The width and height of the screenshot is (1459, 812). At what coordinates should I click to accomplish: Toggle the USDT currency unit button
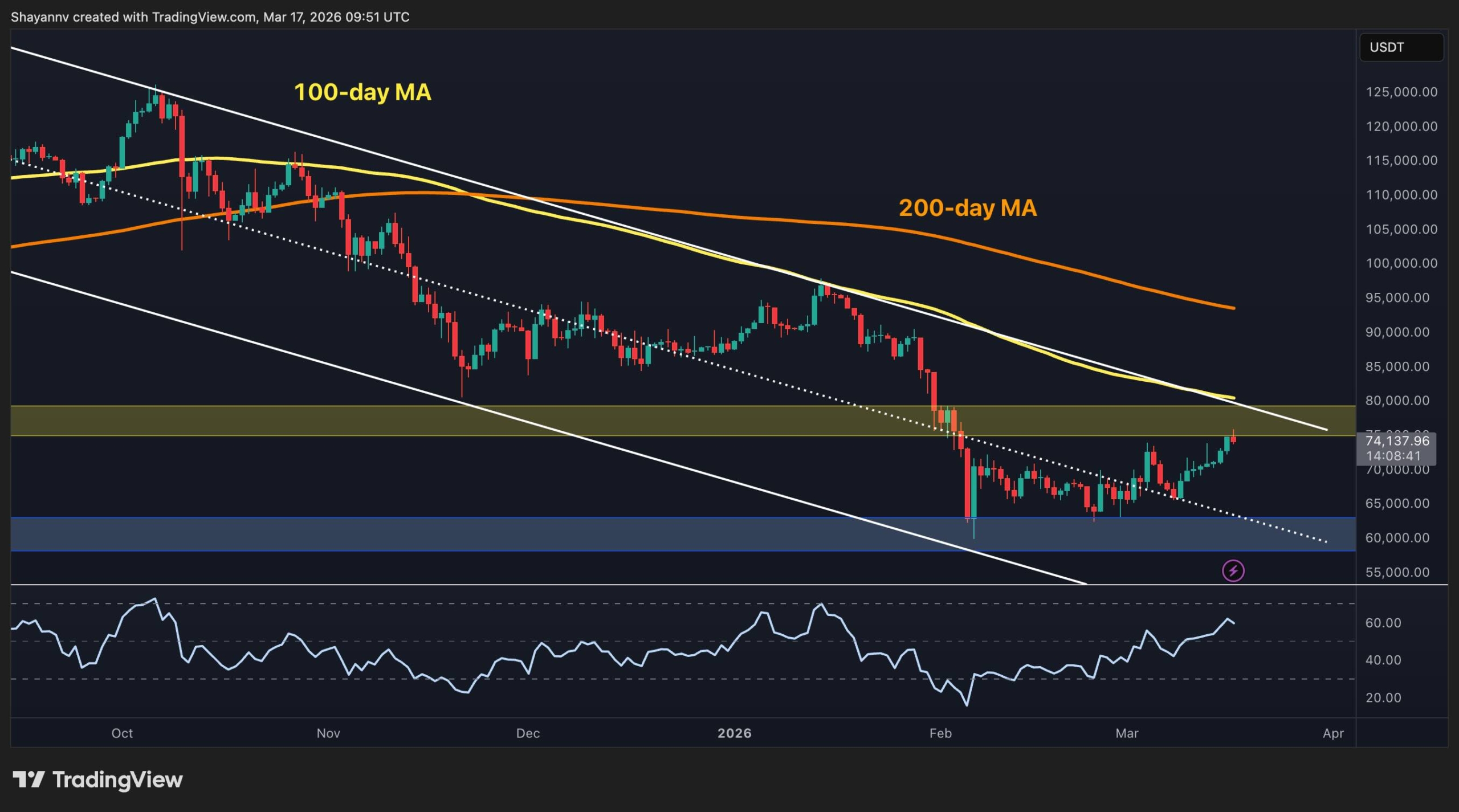coord(1400,47)
